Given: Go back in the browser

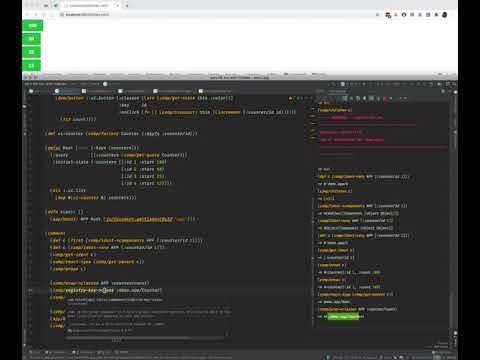Looking at the screenshot, I should pyautogui.click(x=27, y=15).
